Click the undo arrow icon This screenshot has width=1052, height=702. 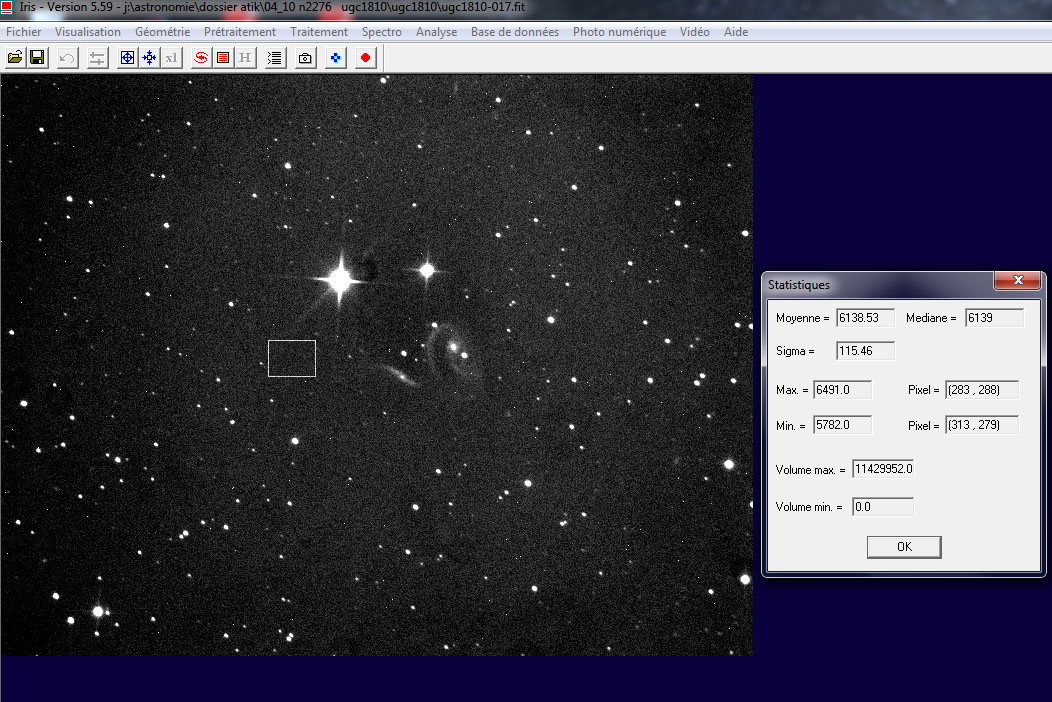coord(67,58)
